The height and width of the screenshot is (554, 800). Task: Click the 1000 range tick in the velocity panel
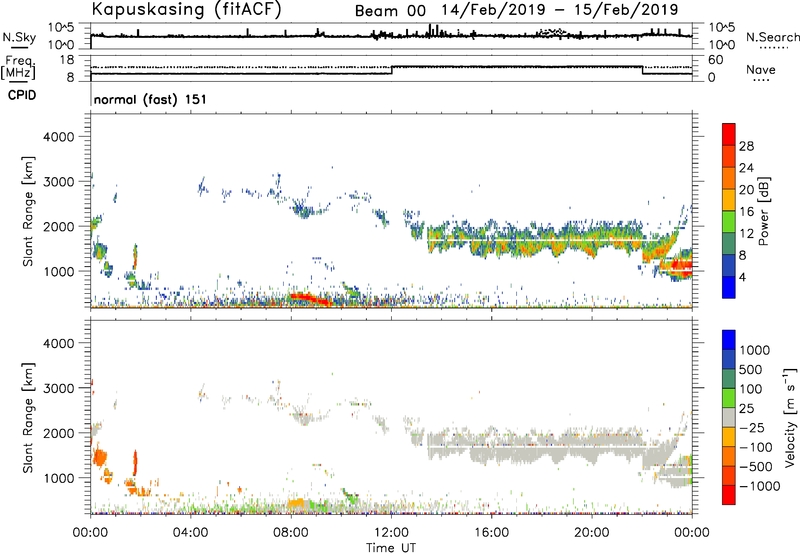[x=58, y=478]
